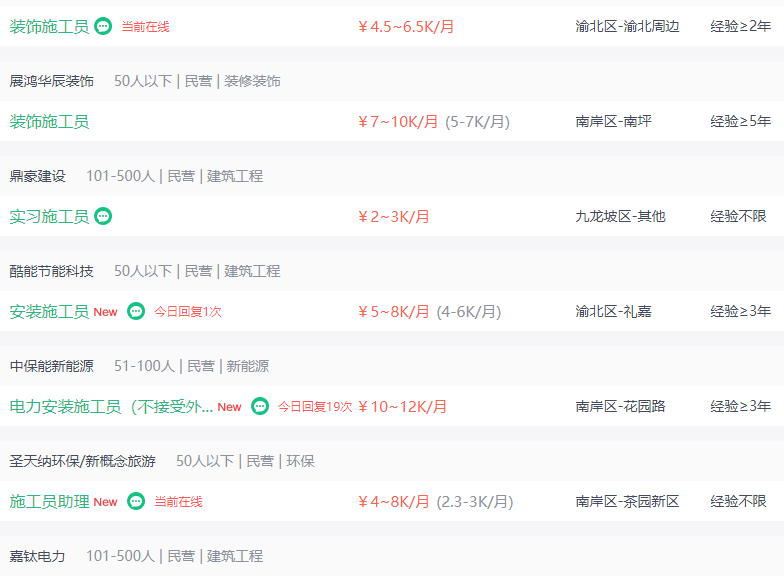View company 展鸿华辰装饰
Image resolution: width=784 pixels, height=581 pixels.
pos(52,81)
